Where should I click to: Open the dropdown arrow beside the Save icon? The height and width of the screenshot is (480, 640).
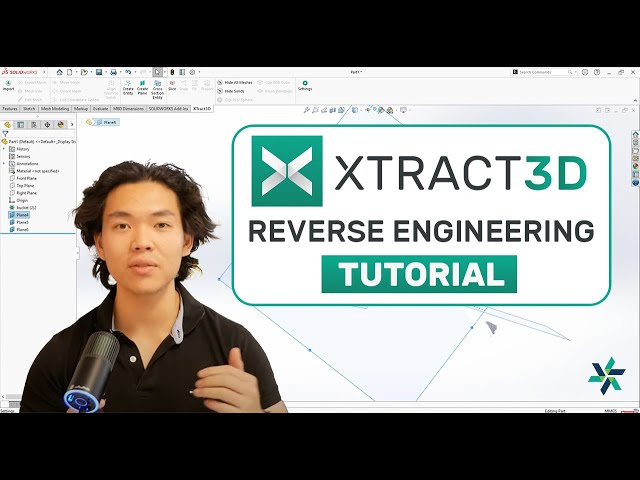pos(105,72)
